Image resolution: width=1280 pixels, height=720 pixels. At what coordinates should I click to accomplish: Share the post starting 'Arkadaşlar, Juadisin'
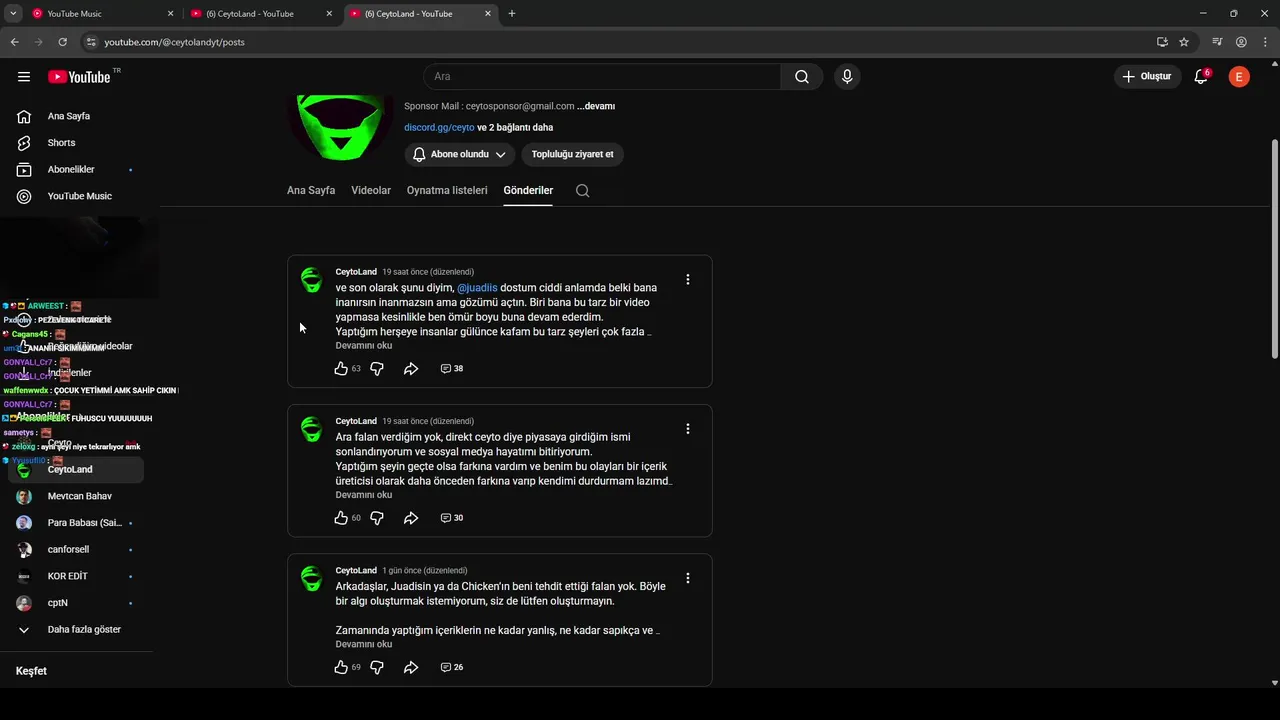(x=411, y=667)
